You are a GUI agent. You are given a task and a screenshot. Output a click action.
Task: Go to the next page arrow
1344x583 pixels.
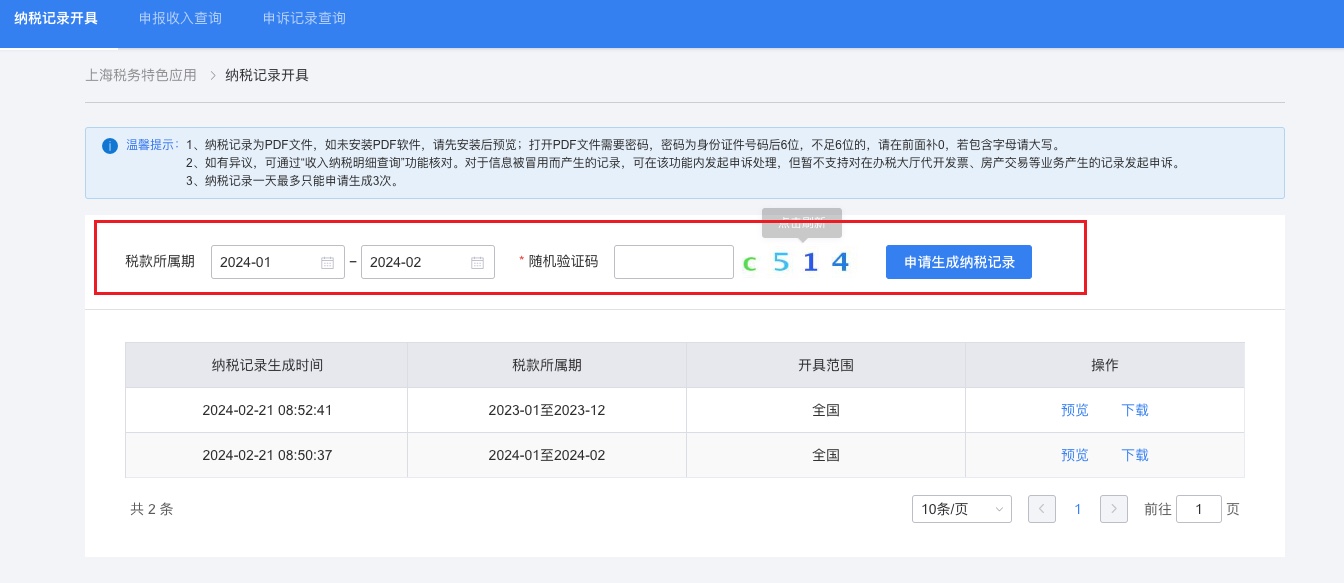(x=1113, y=509)
